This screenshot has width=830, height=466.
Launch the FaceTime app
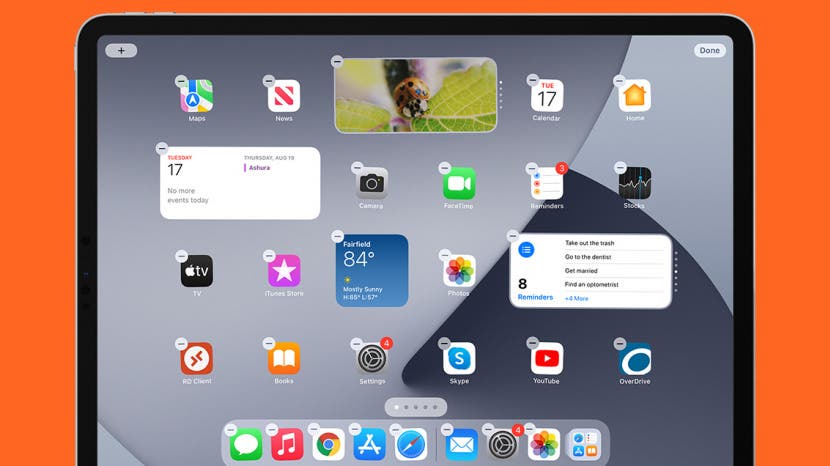(x=459, y=183)
